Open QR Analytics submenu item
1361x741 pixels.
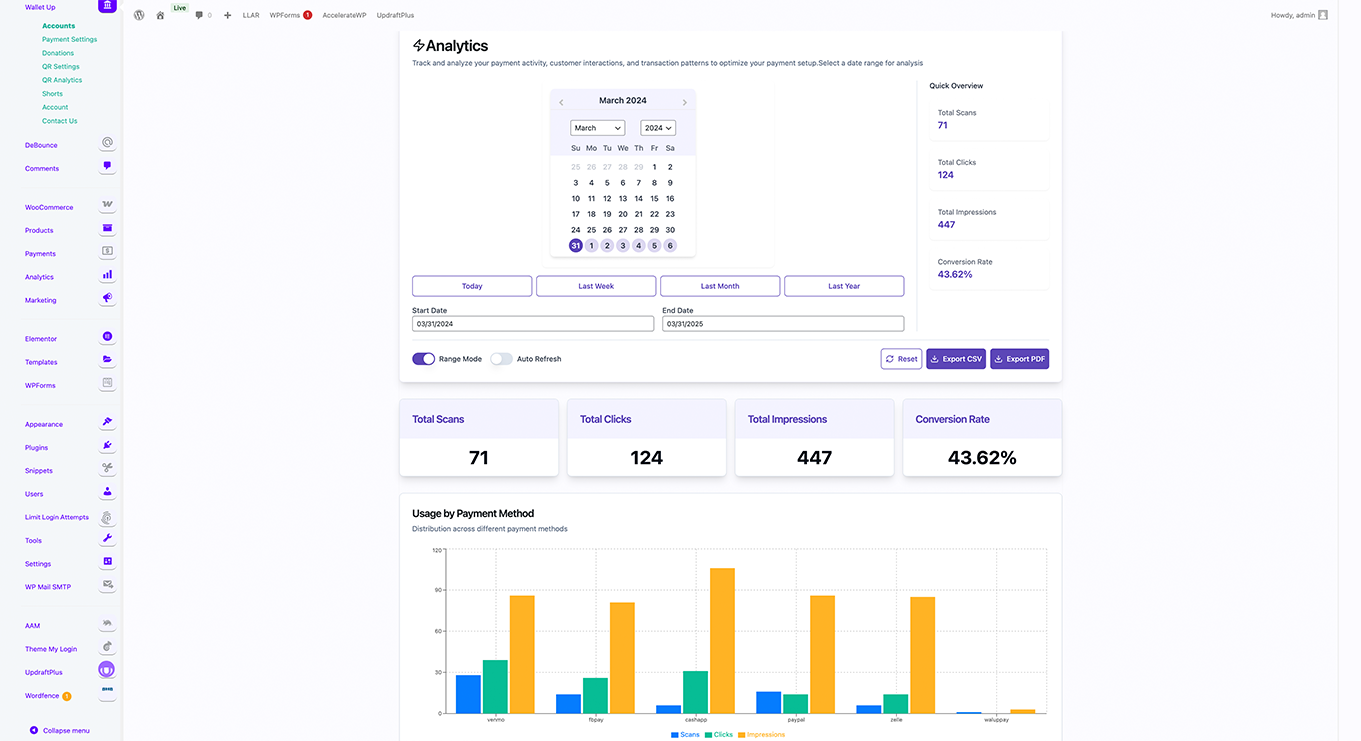pos(62,80)
